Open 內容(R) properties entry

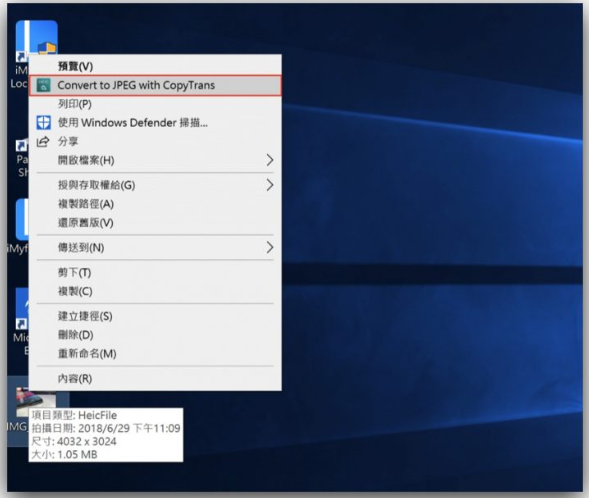pyautogui.click(x=155, y=379)
